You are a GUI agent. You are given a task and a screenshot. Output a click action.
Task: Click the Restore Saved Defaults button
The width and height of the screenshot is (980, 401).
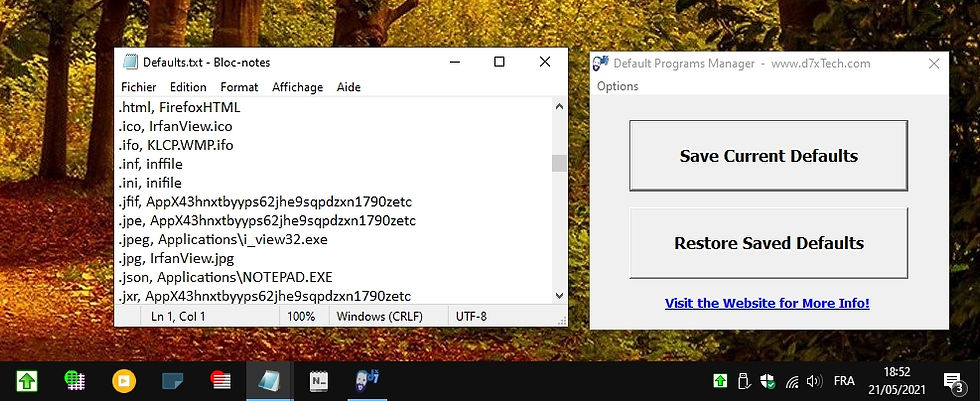point(768,243)
